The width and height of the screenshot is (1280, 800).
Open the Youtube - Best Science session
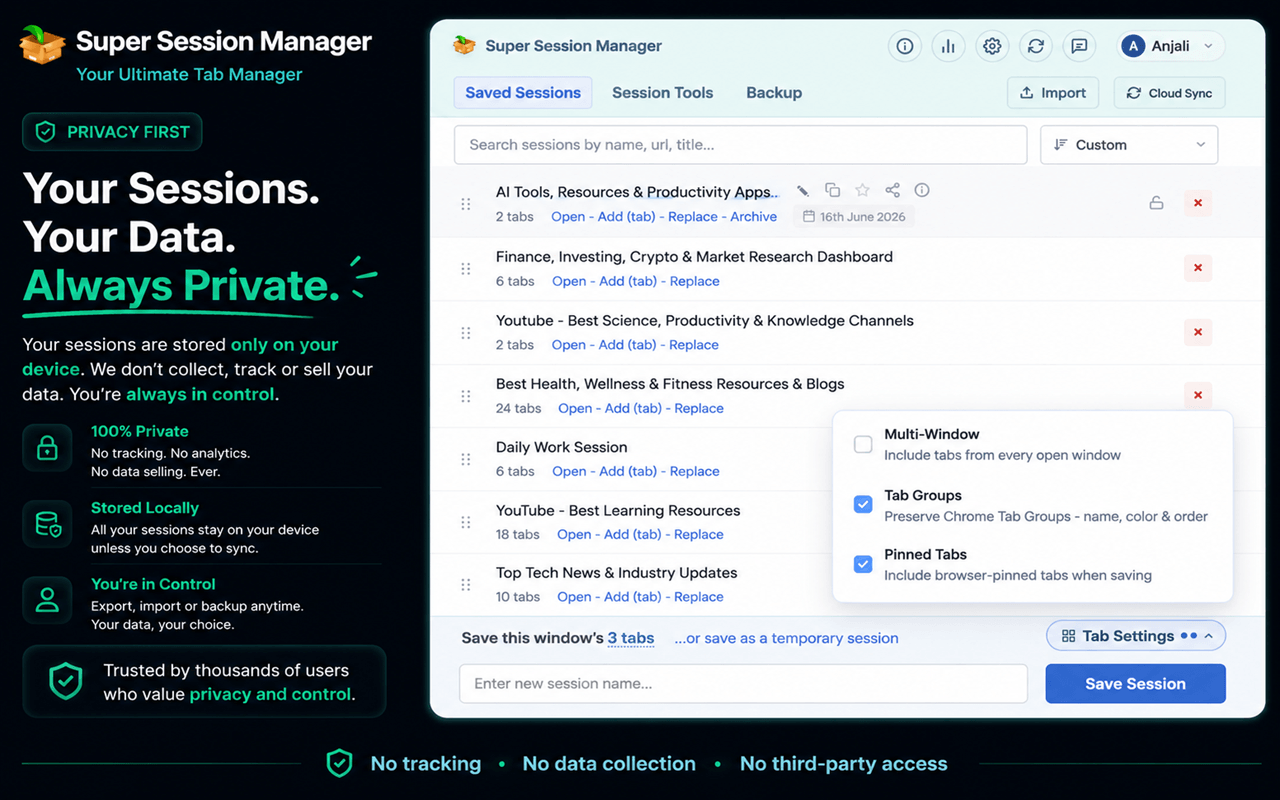[x=568, y=345]
